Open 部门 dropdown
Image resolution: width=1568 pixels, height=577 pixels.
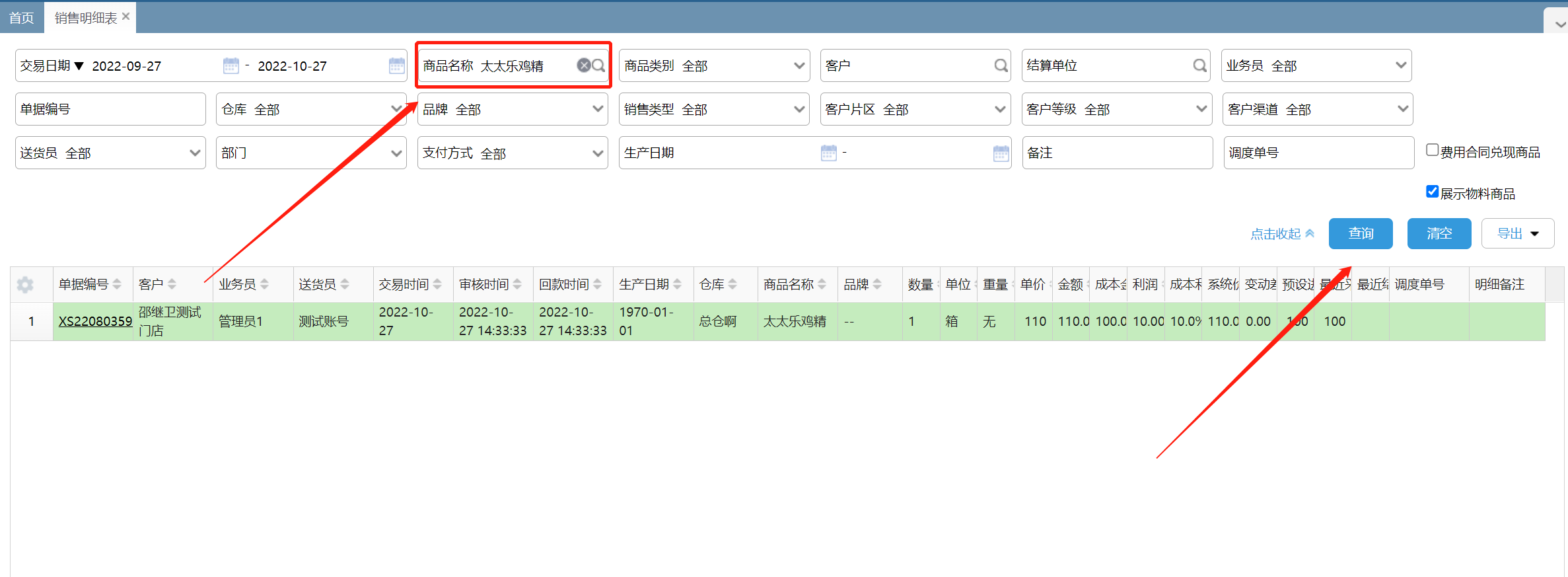311,153
